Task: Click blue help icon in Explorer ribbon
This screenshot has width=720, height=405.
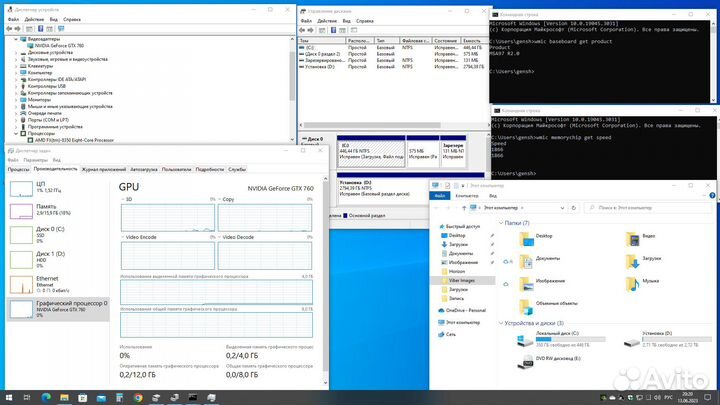Action: click(712, 196)
